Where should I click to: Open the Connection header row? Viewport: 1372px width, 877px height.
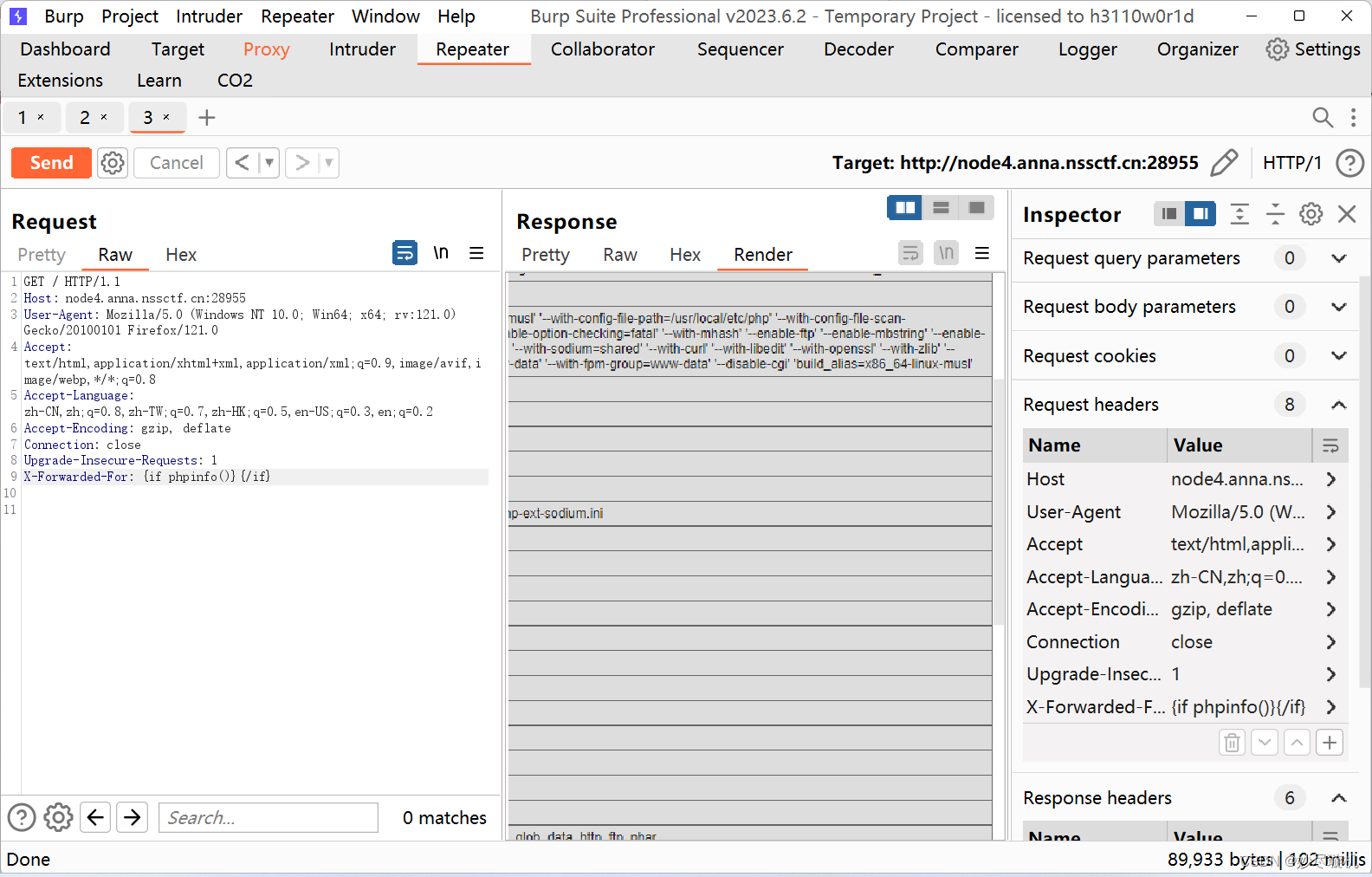(x=1185, y=642)
